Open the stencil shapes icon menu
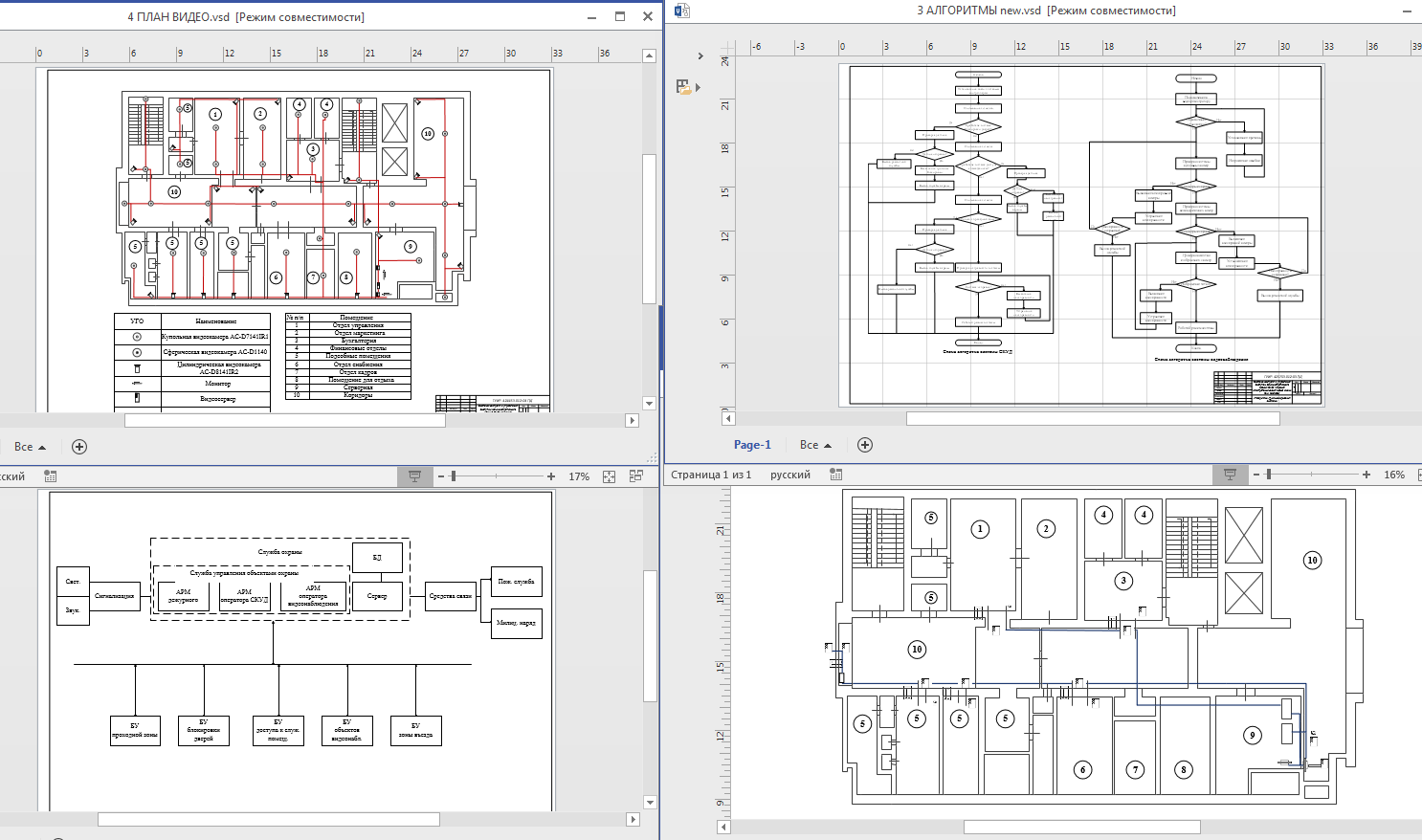 point(688,87)
